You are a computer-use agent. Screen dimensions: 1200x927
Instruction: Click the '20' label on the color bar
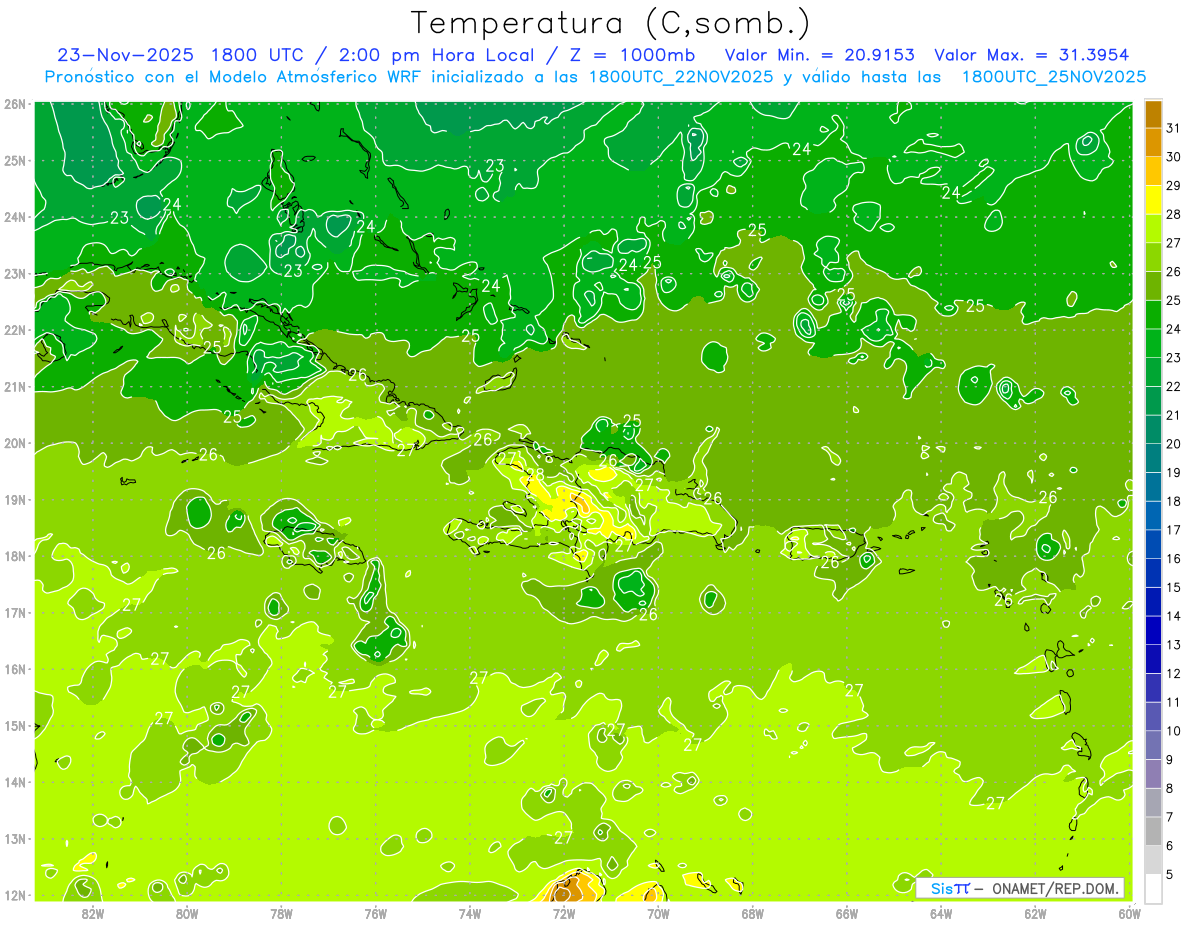pyautogui.click(x=1173, y=444)
